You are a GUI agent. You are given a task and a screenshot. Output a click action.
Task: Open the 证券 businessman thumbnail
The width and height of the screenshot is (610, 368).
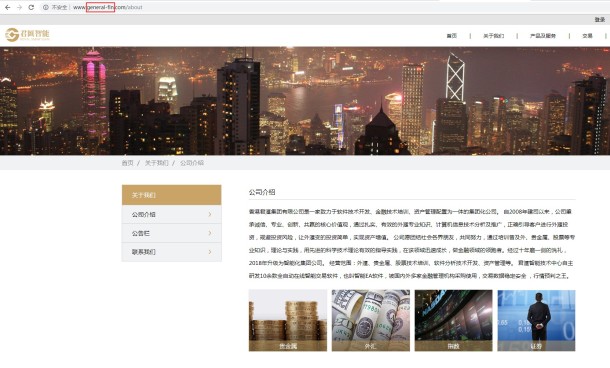click(536, 320)
